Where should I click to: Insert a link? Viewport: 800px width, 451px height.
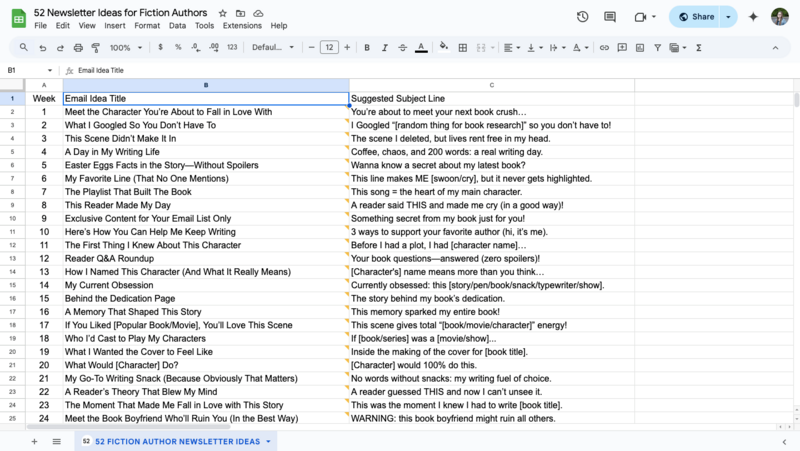604,47
